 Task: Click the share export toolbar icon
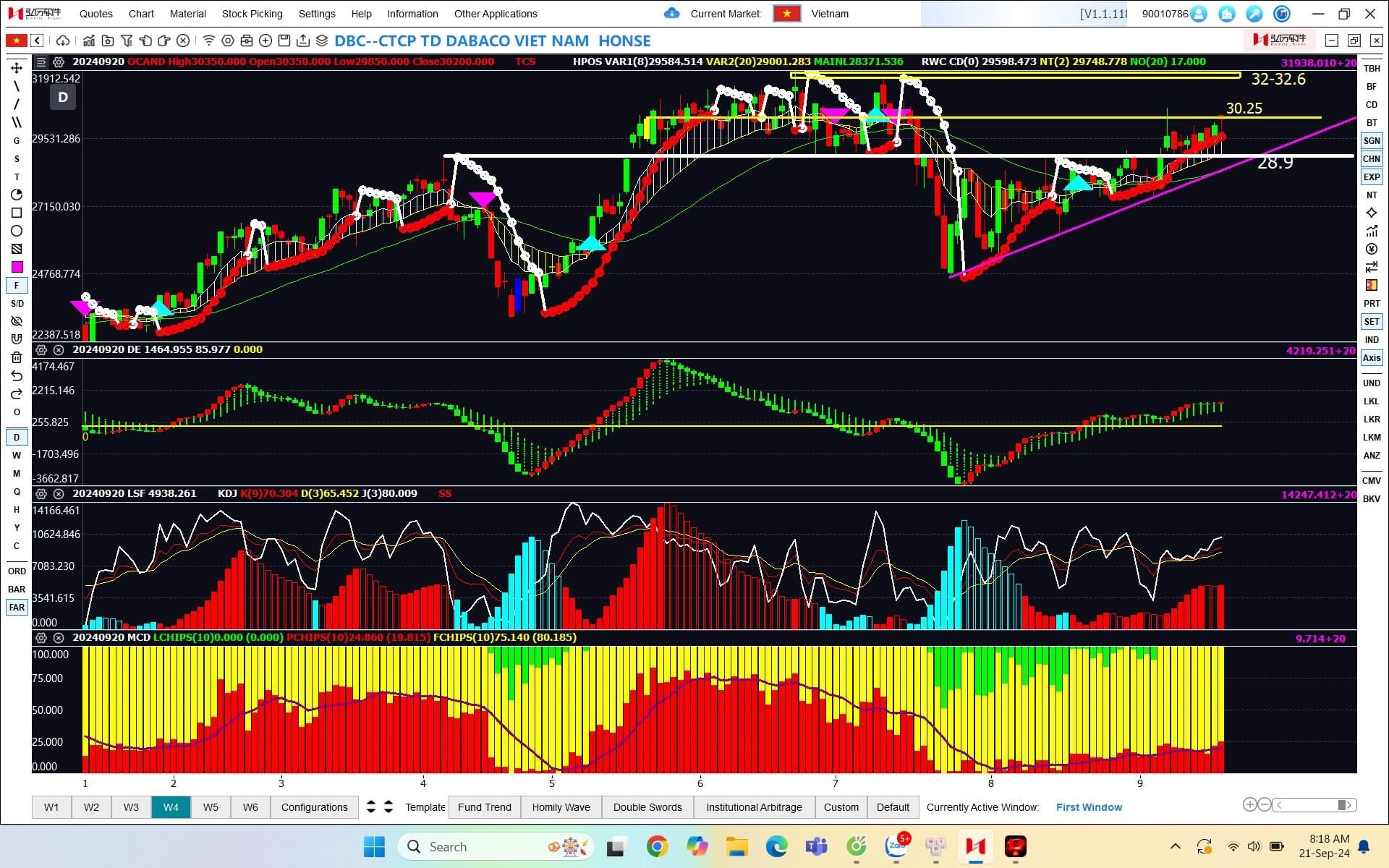click(303, 41)
